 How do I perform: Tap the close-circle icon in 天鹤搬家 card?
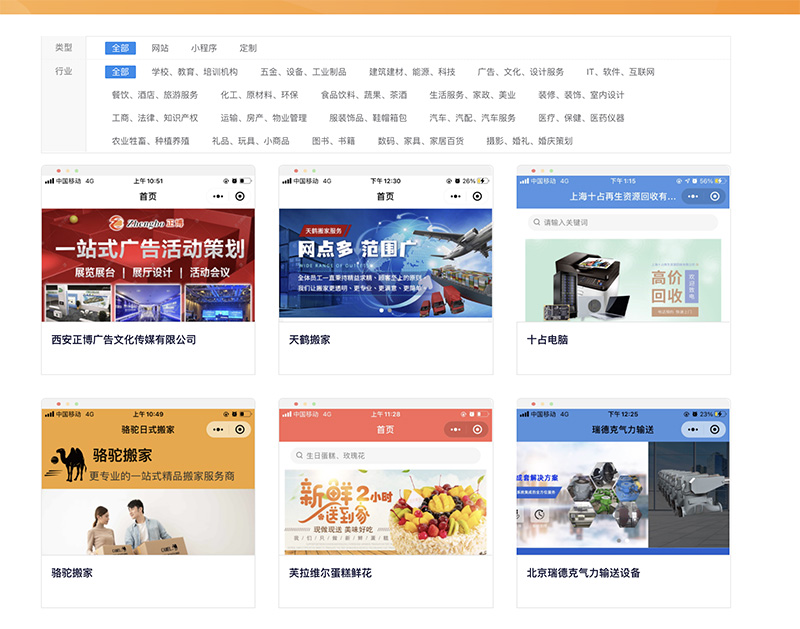[x=477, y=196]
